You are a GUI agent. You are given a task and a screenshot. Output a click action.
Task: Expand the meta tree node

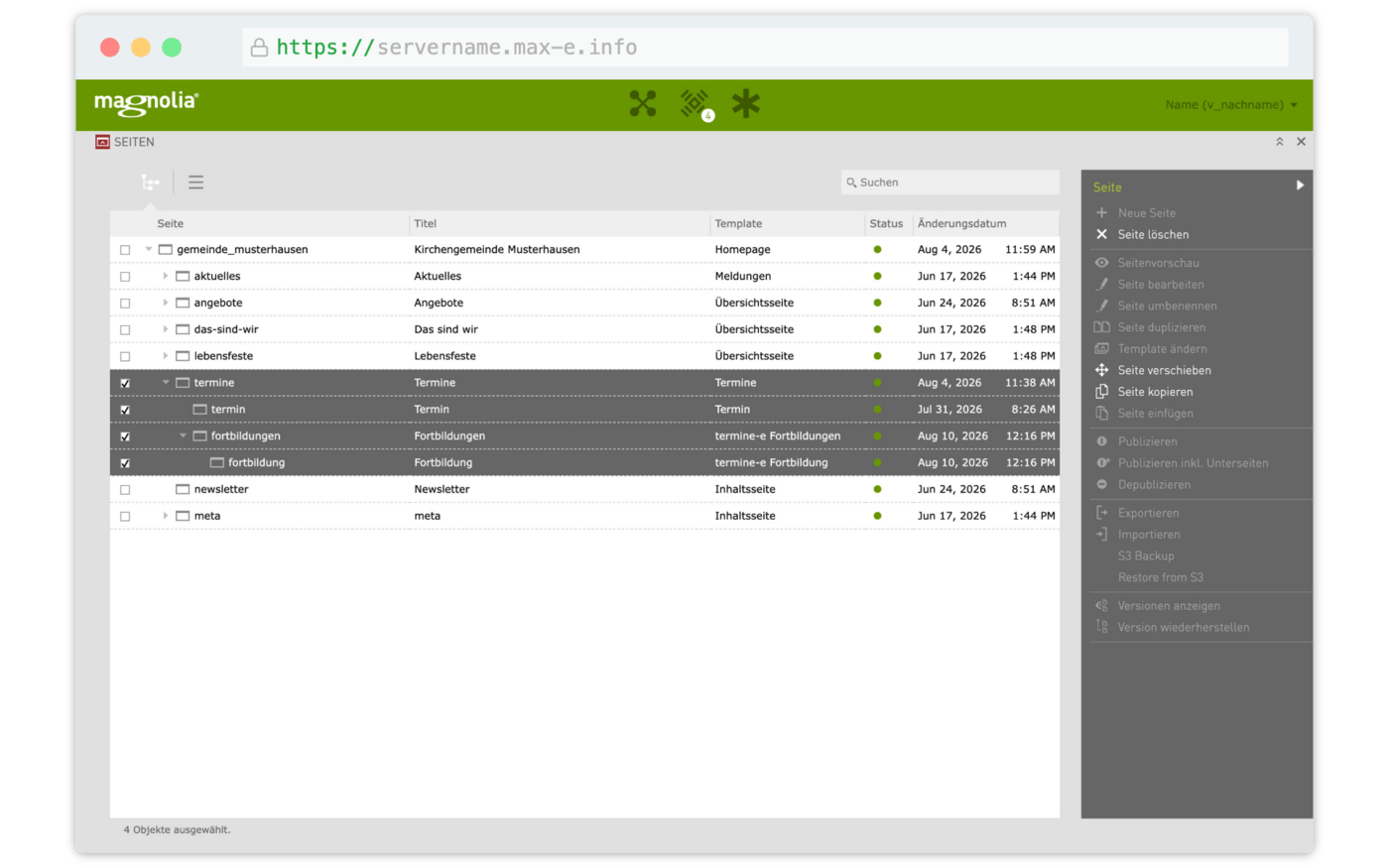(x=166, y=516)
